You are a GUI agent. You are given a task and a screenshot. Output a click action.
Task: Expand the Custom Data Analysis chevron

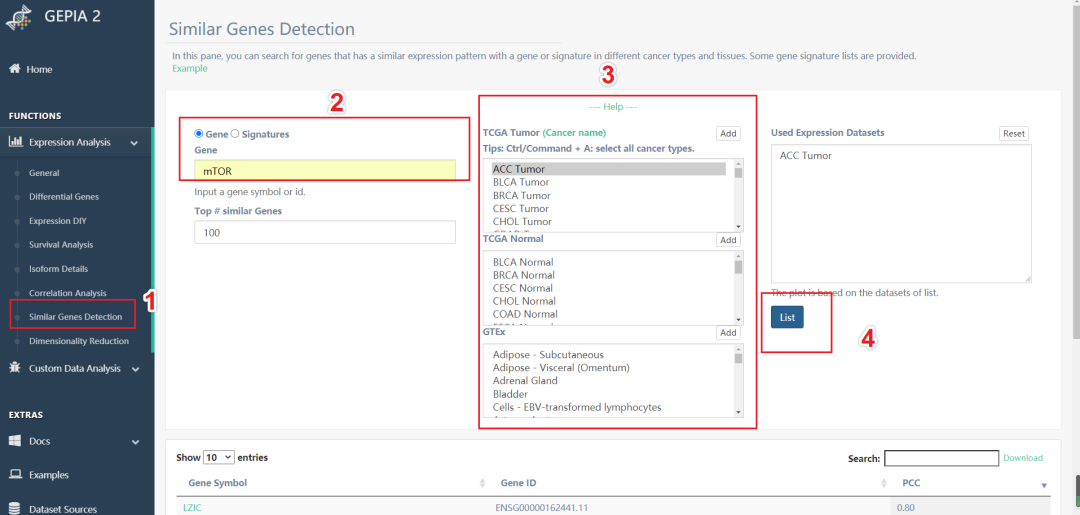135,369
